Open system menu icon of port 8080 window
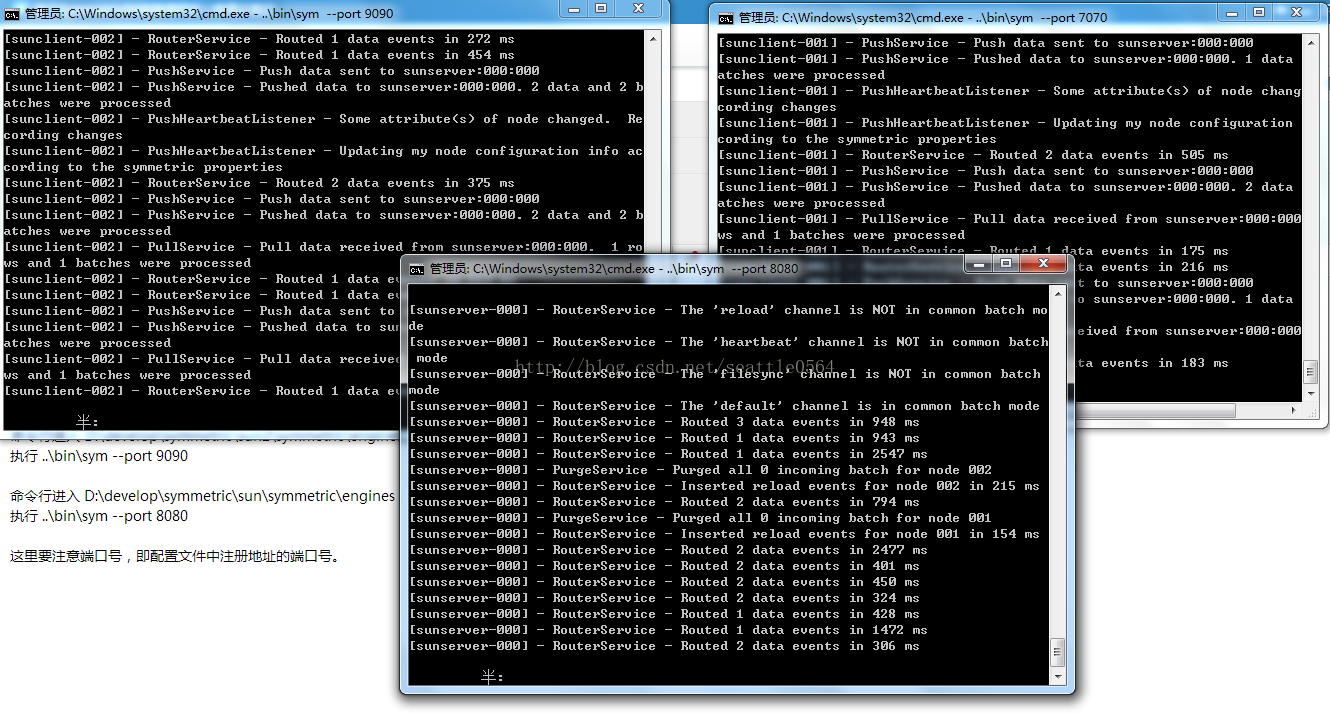This screenshot has height=713, width=1330. 417,269
